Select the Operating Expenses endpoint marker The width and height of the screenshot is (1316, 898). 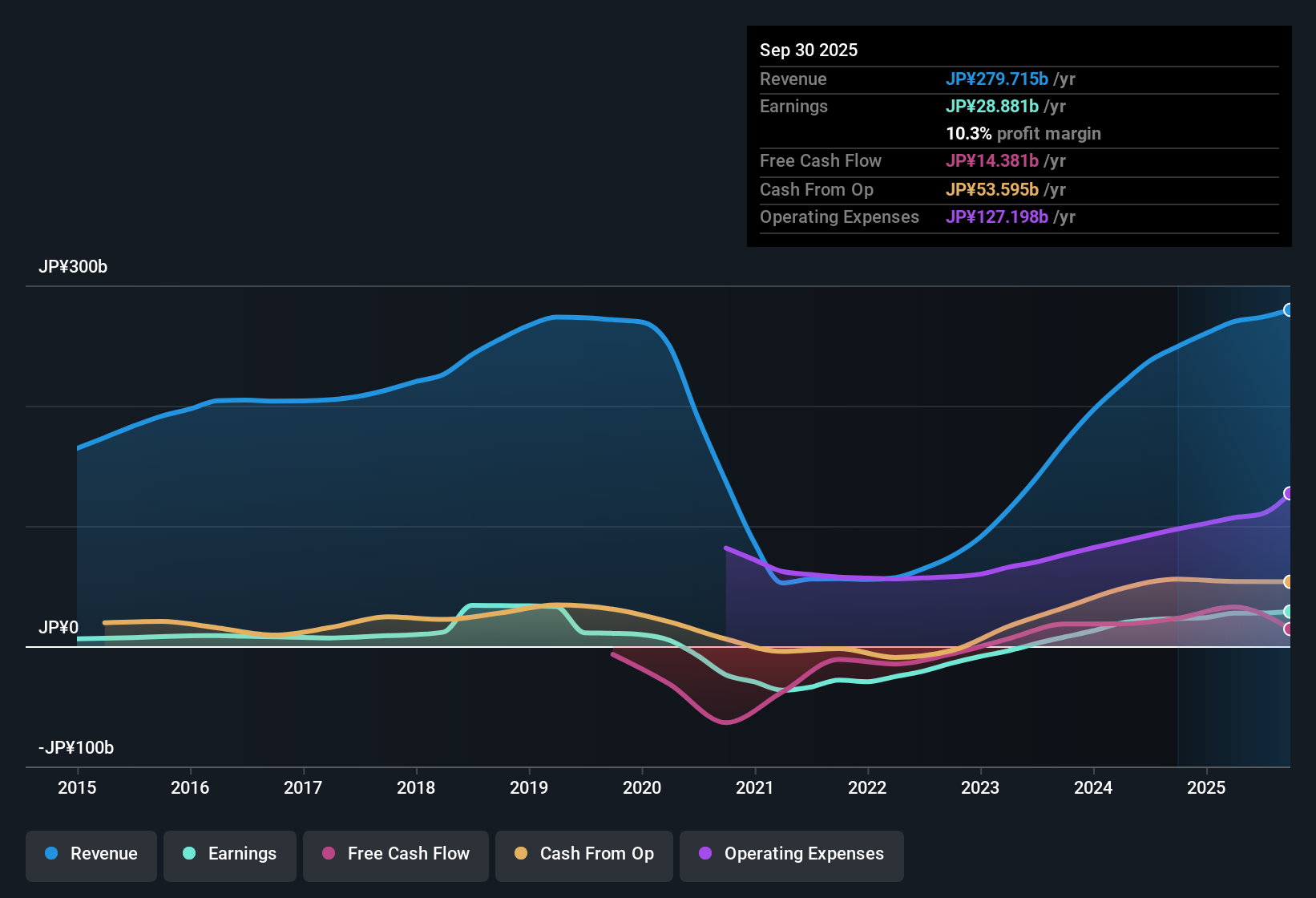[x=1288, y=492]
